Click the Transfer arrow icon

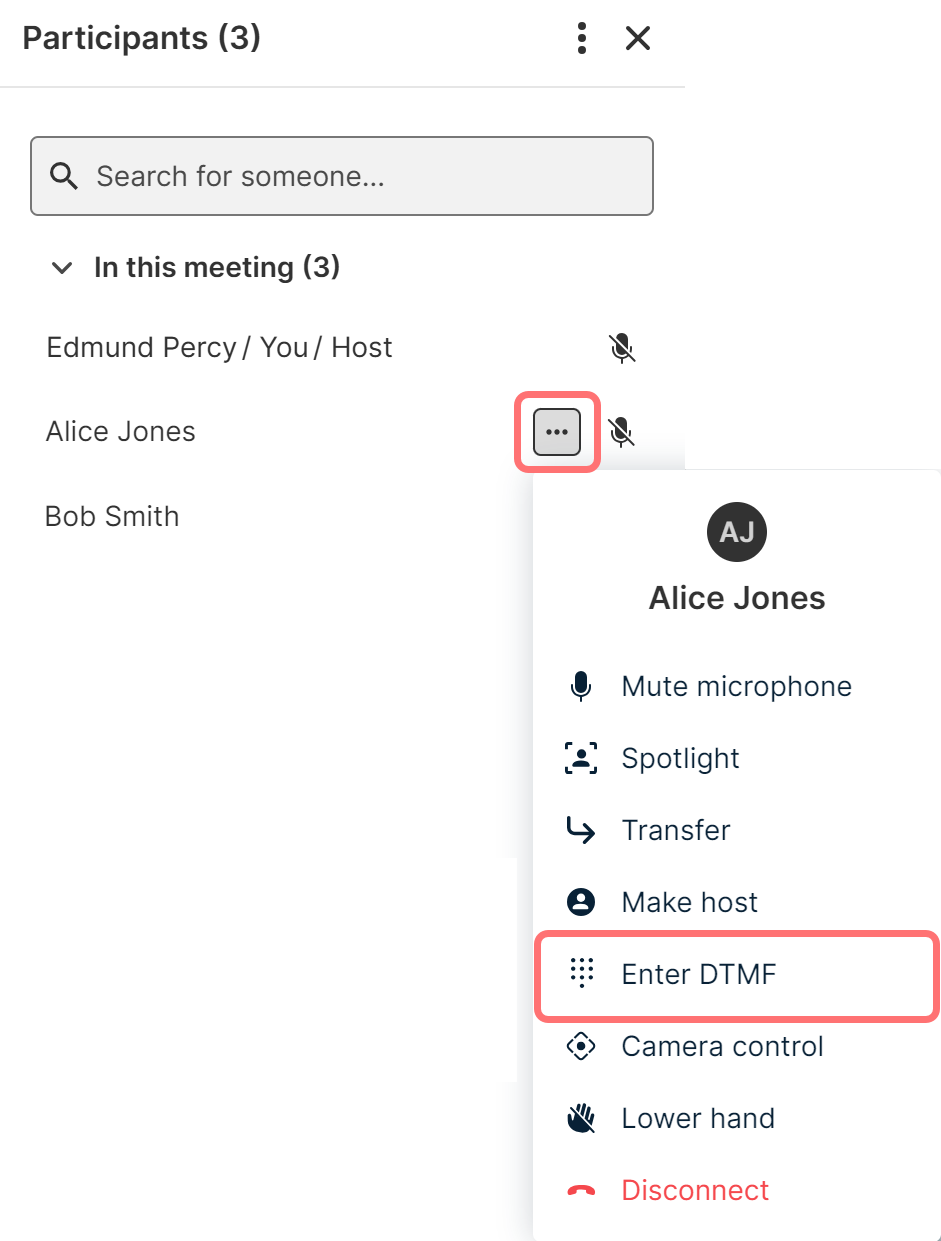click(581, 831)
